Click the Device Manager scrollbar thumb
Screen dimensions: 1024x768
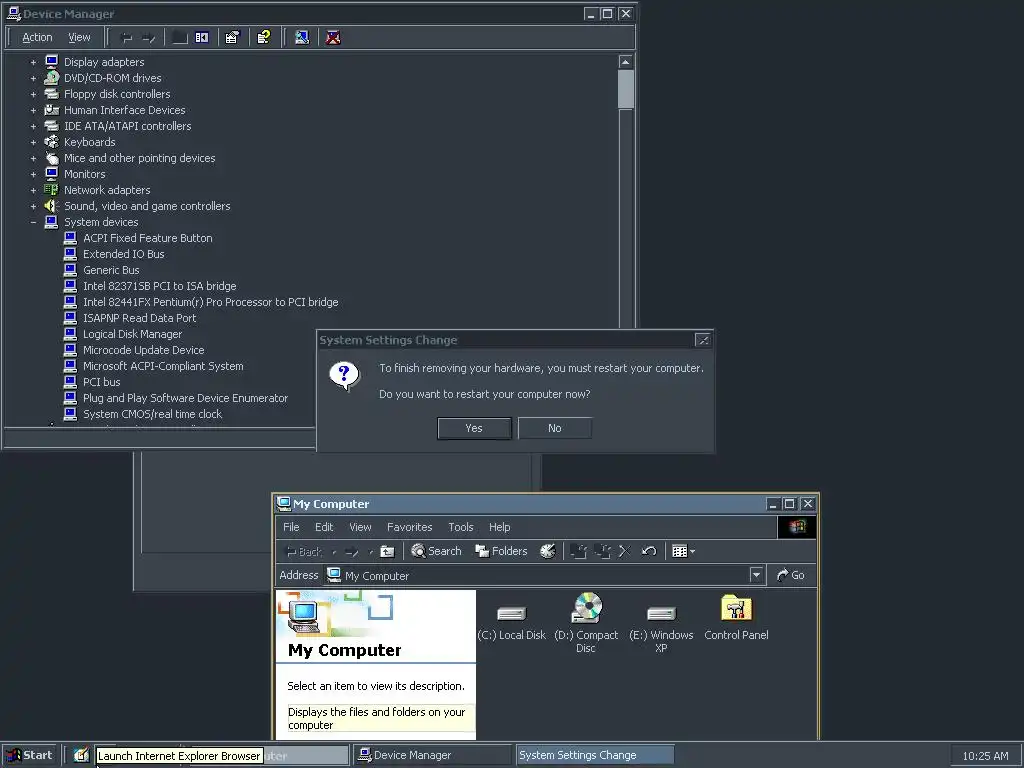(x=626, y=89)
